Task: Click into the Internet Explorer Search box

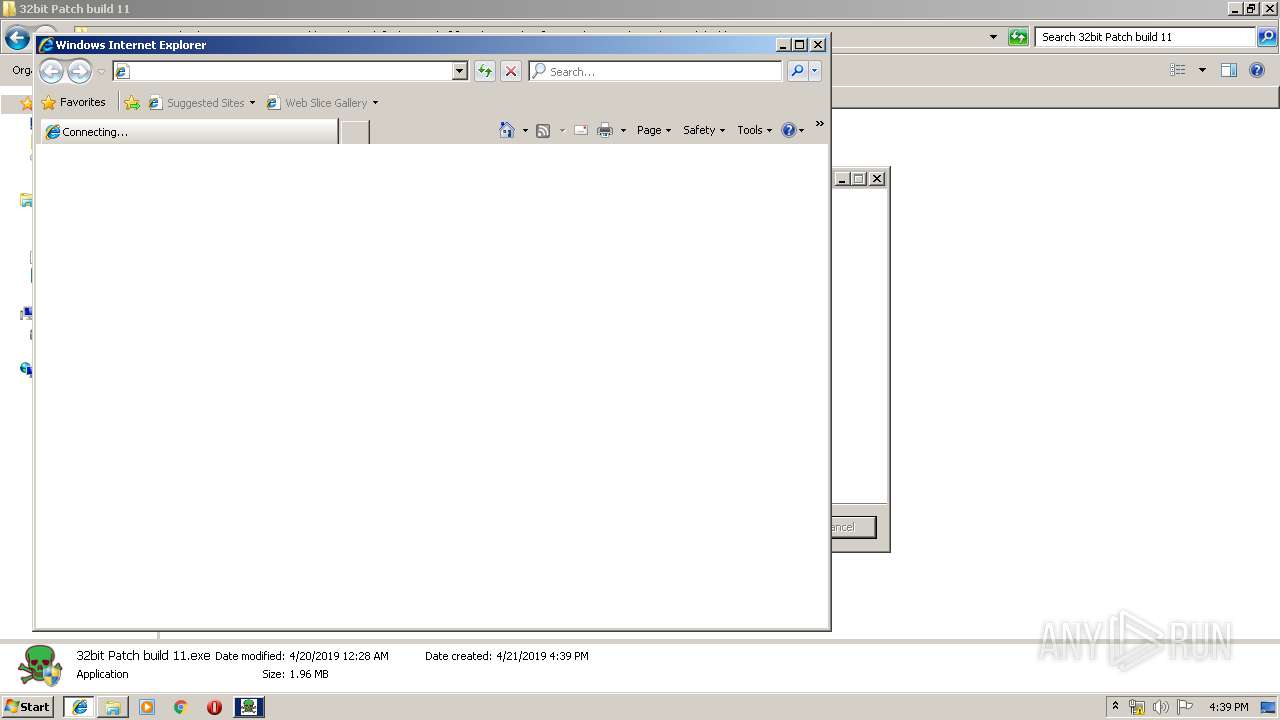Action: pos(655,71)
